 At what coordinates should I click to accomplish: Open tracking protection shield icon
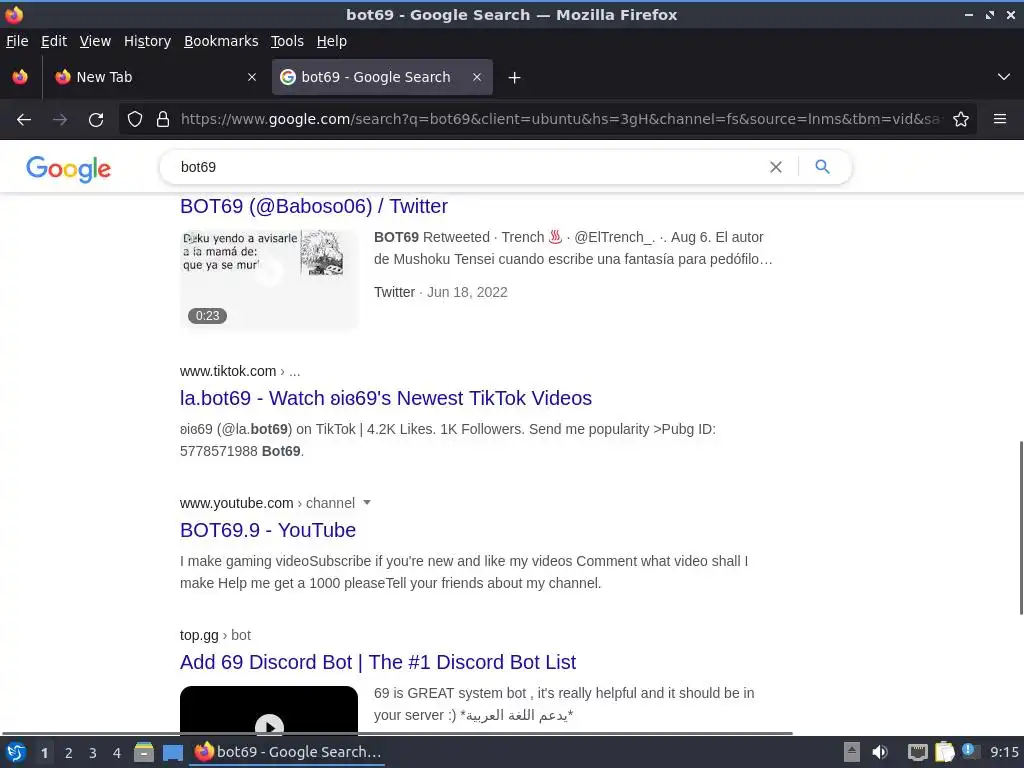pos(135,120)
